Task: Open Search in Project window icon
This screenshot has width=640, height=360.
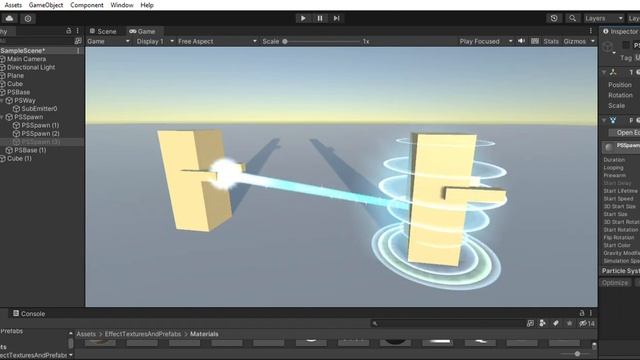Action: click(x=530, y=324)
